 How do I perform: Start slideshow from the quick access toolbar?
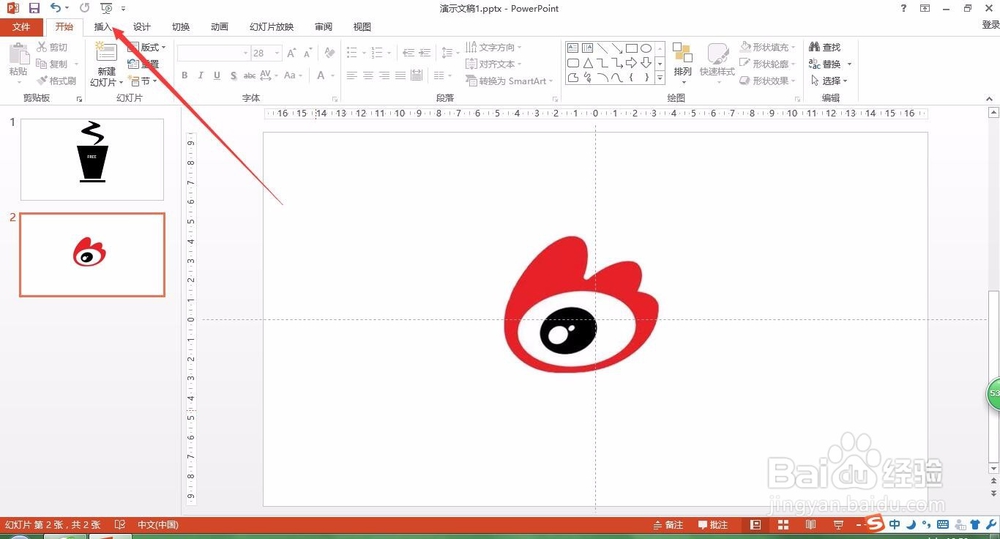[106, 8]
